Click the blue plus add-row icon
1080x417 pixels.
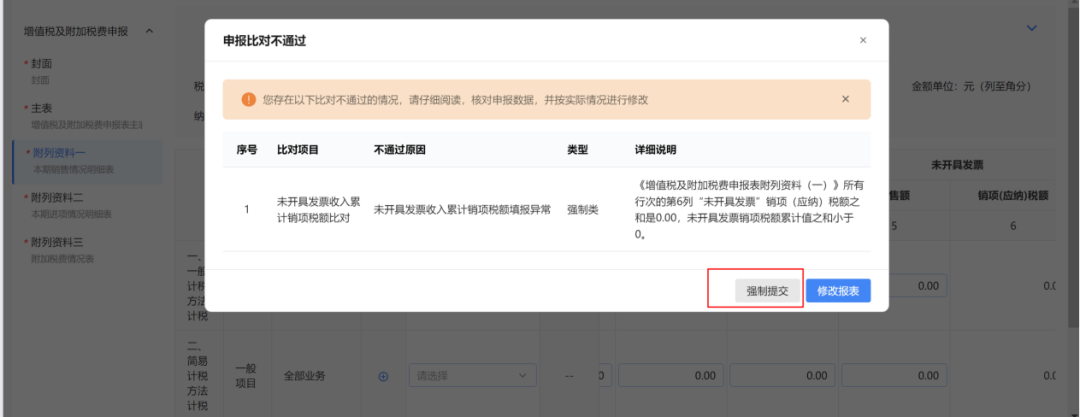(x=384, y=376)
